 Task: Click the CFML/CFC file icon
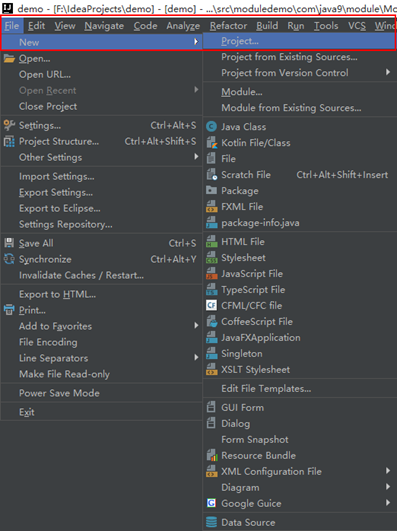pyautogui.click(x=211, y=305)
